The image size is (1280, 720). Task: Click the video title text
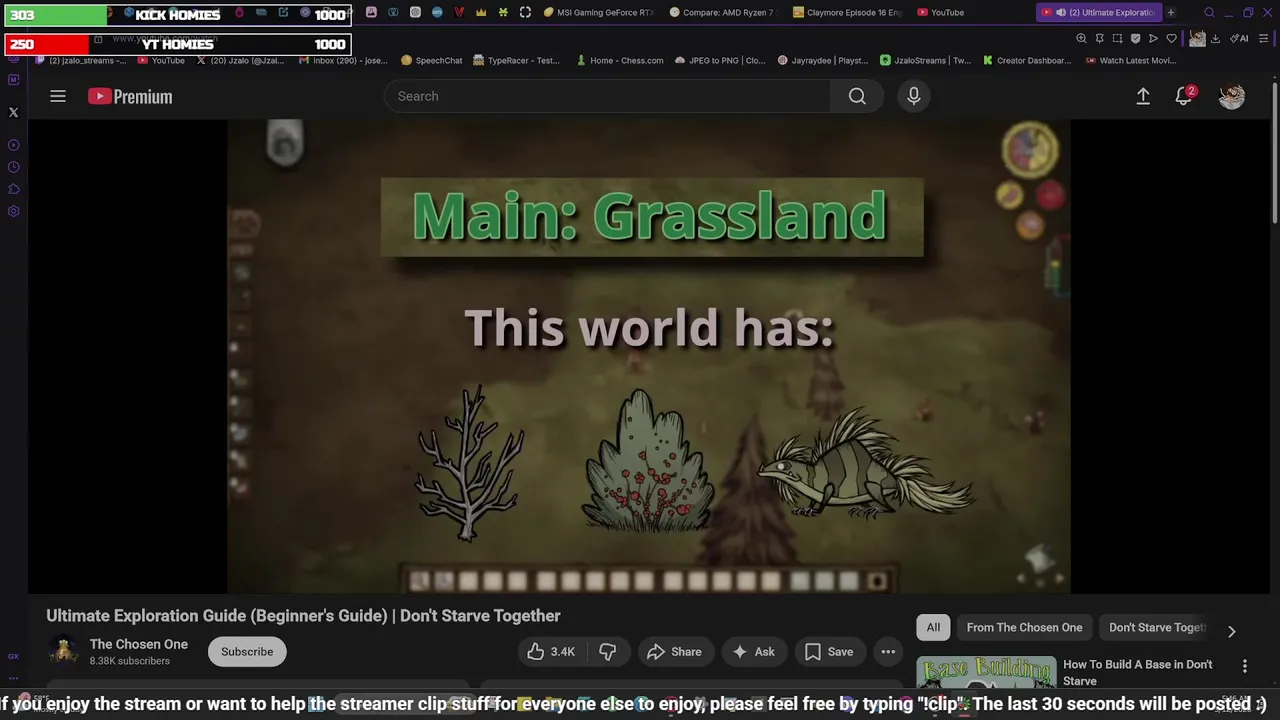(303, 616)
